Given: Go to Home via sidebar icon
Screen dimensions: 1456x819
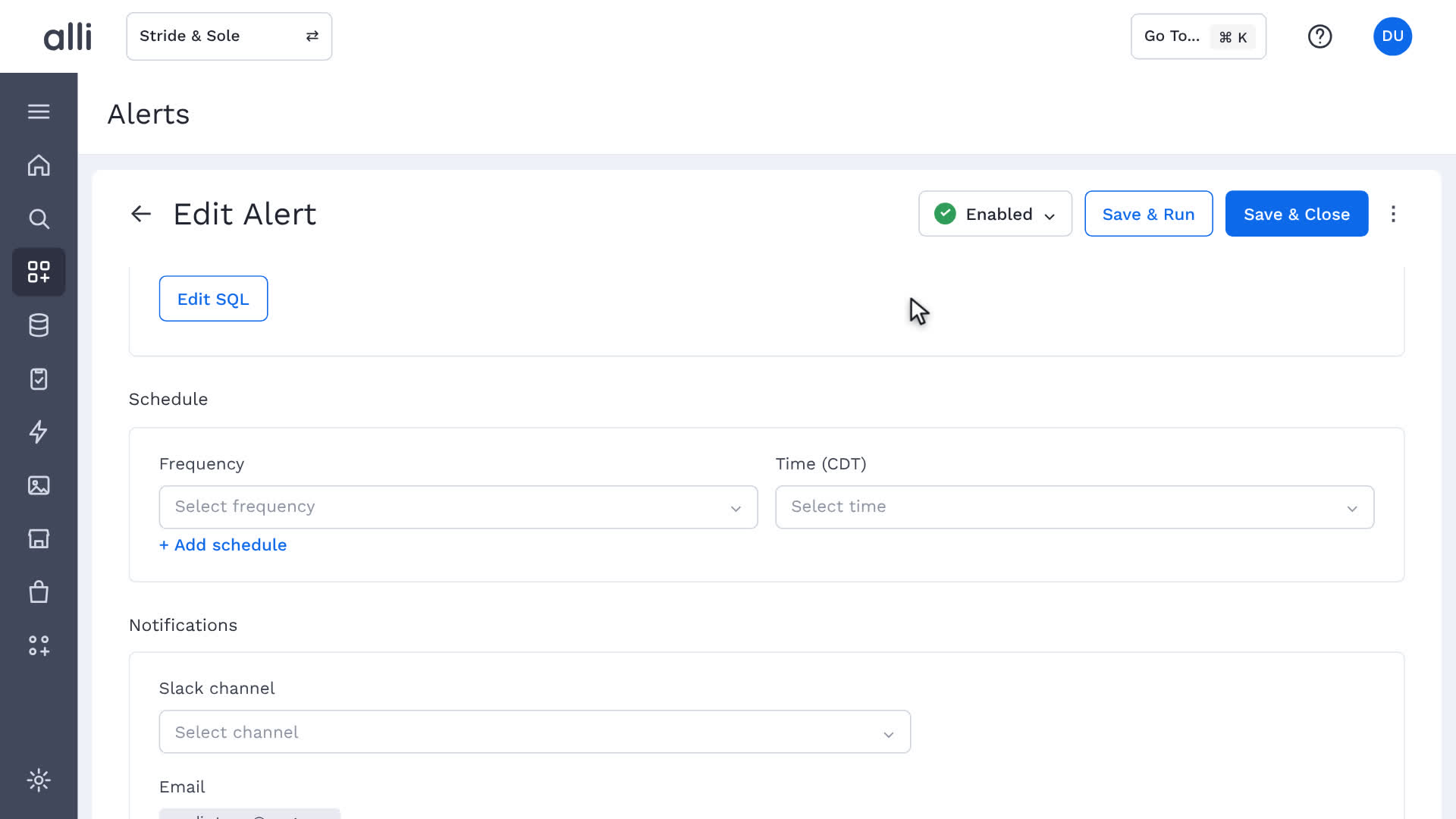Looking at the screenshot, I should click(39, 165).
